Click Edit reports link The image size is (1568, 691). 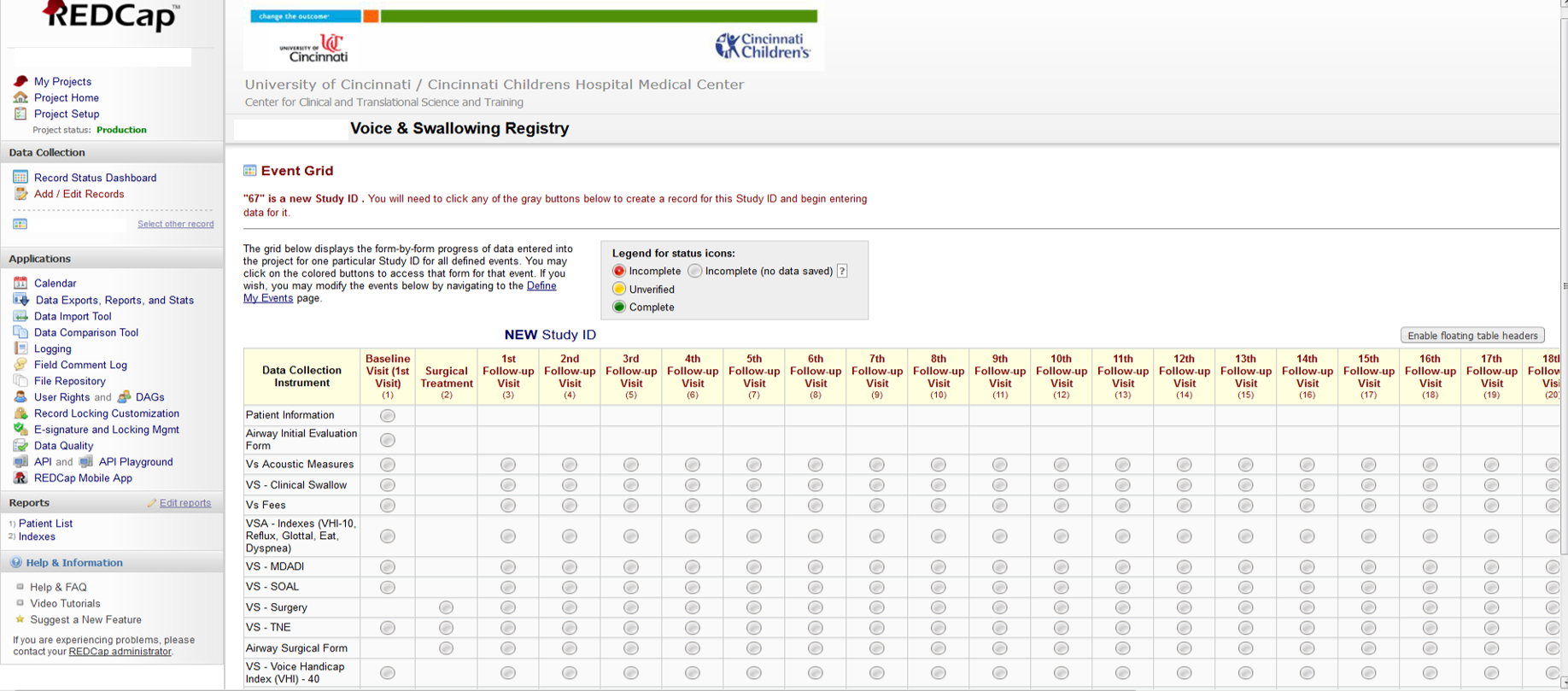[x=184, y=503]
